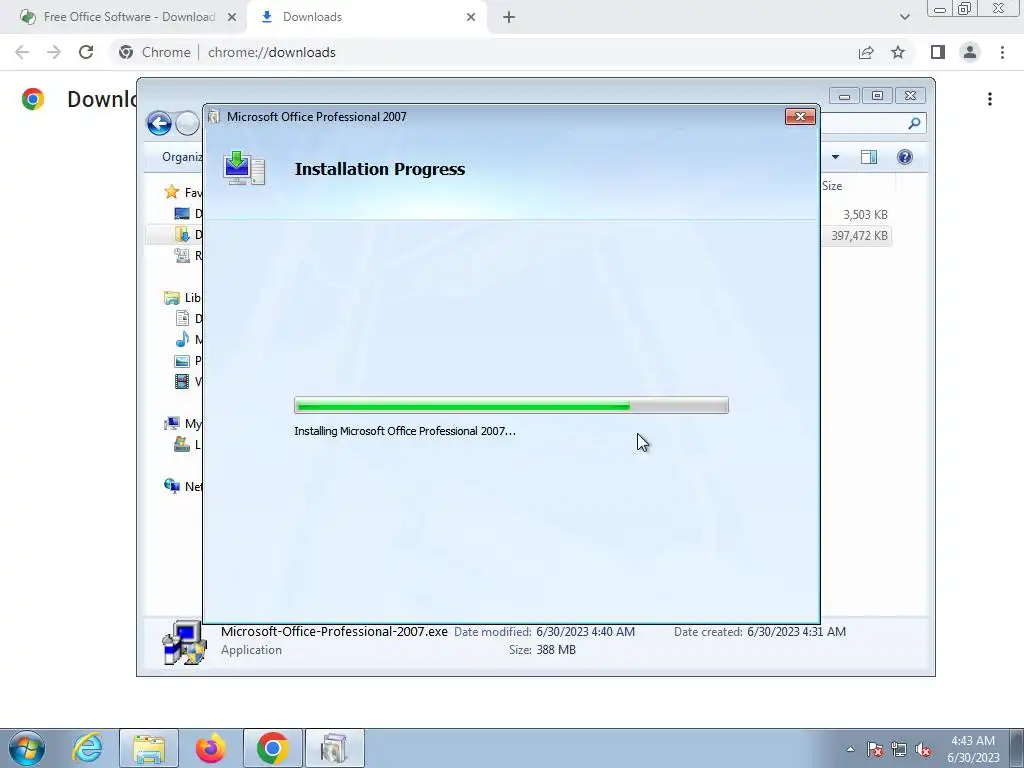The image size is (1024, 768).
Task: Toggle Chrome side panel
Action: tap(938, 52)
